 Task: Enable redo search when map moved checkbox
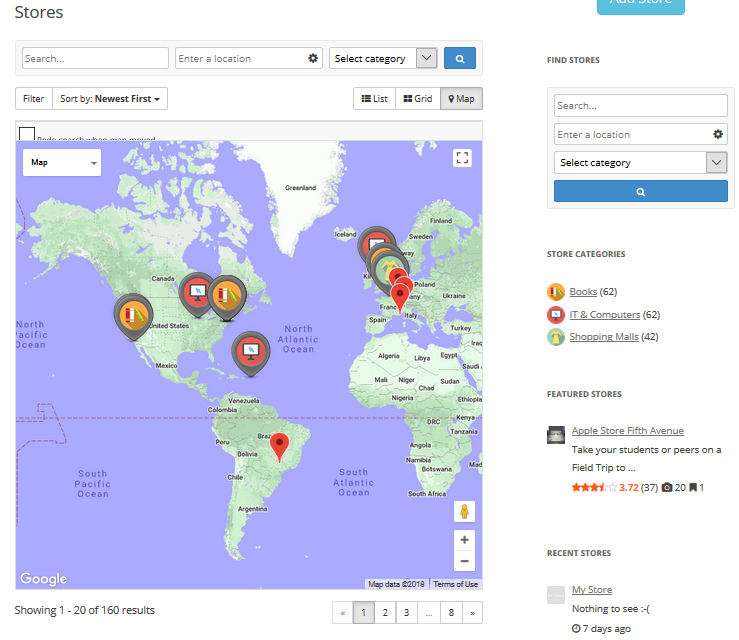pyautogui.click(x=27, y=135)
